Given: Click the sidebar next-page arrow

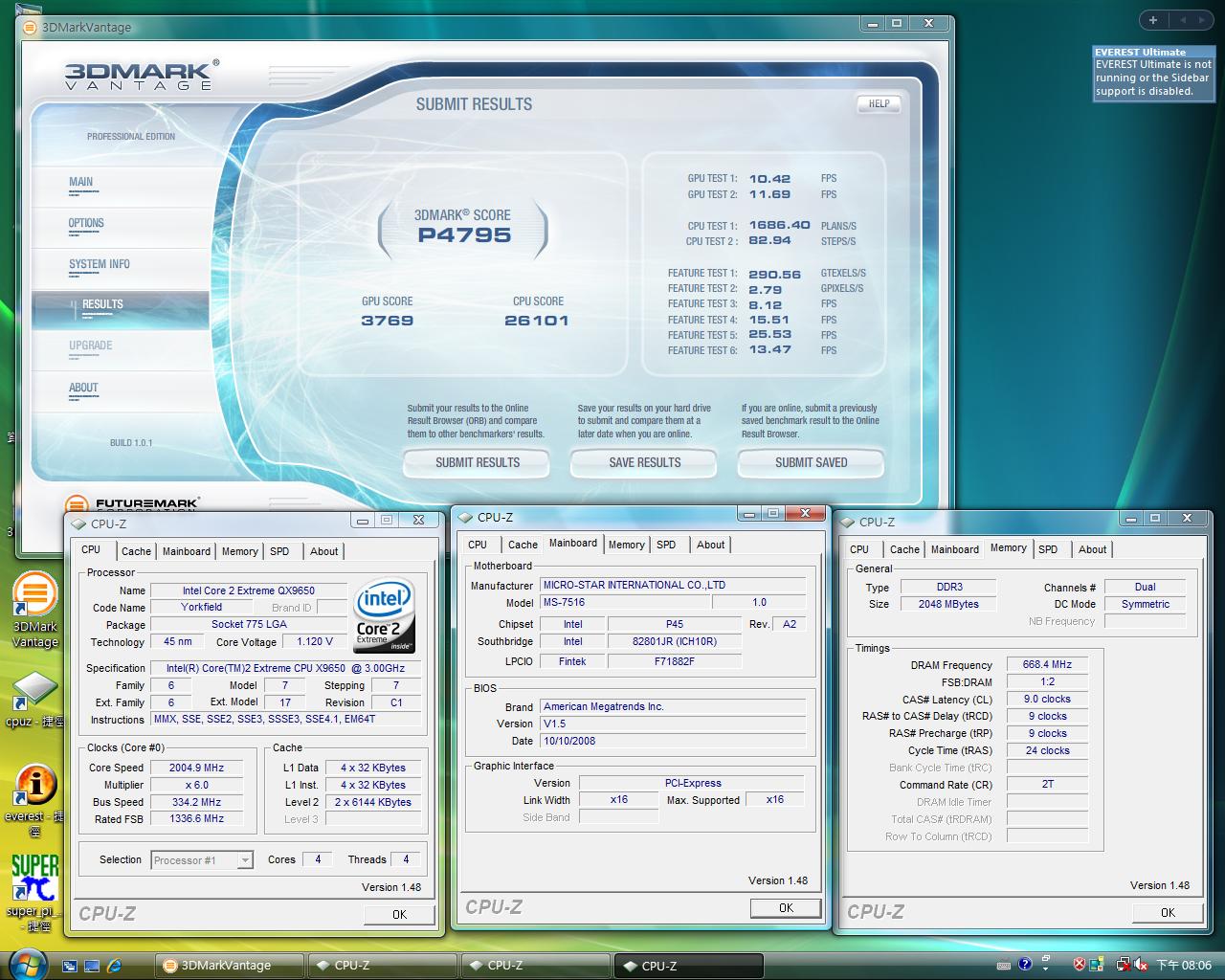Looking at the screenshot, I should [1201, 19].
